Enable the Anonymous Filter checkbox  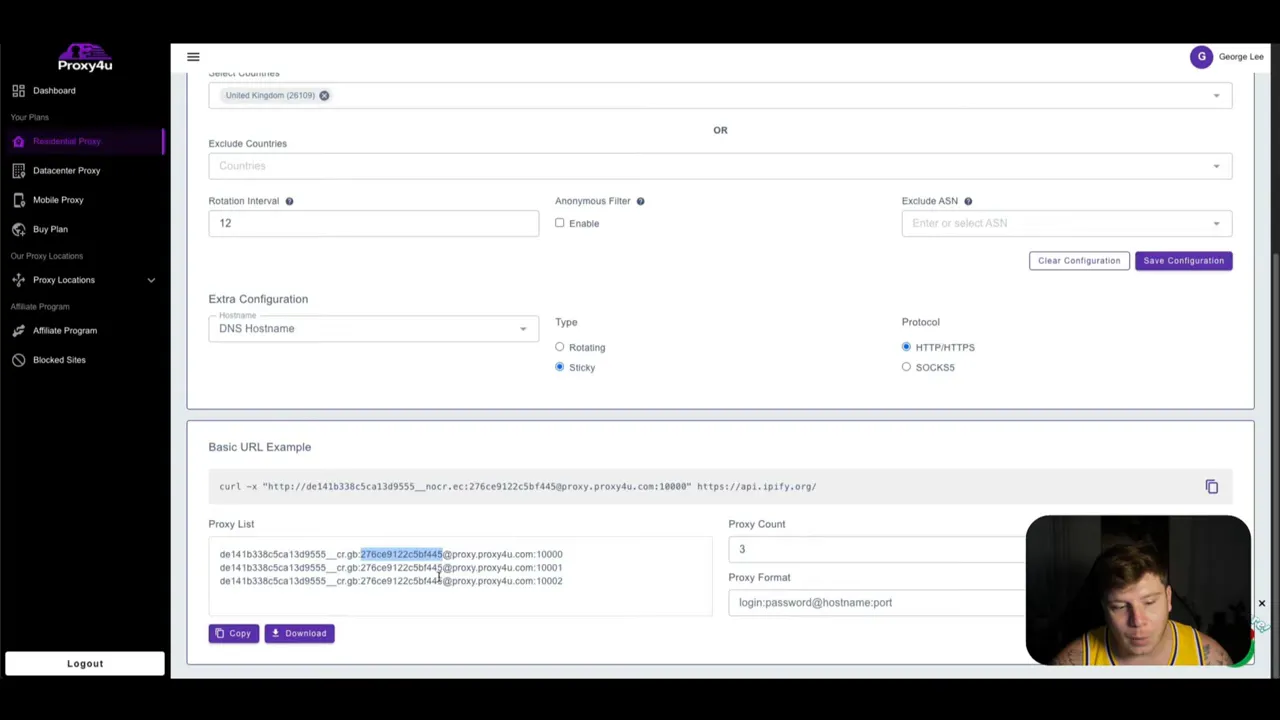560,223
